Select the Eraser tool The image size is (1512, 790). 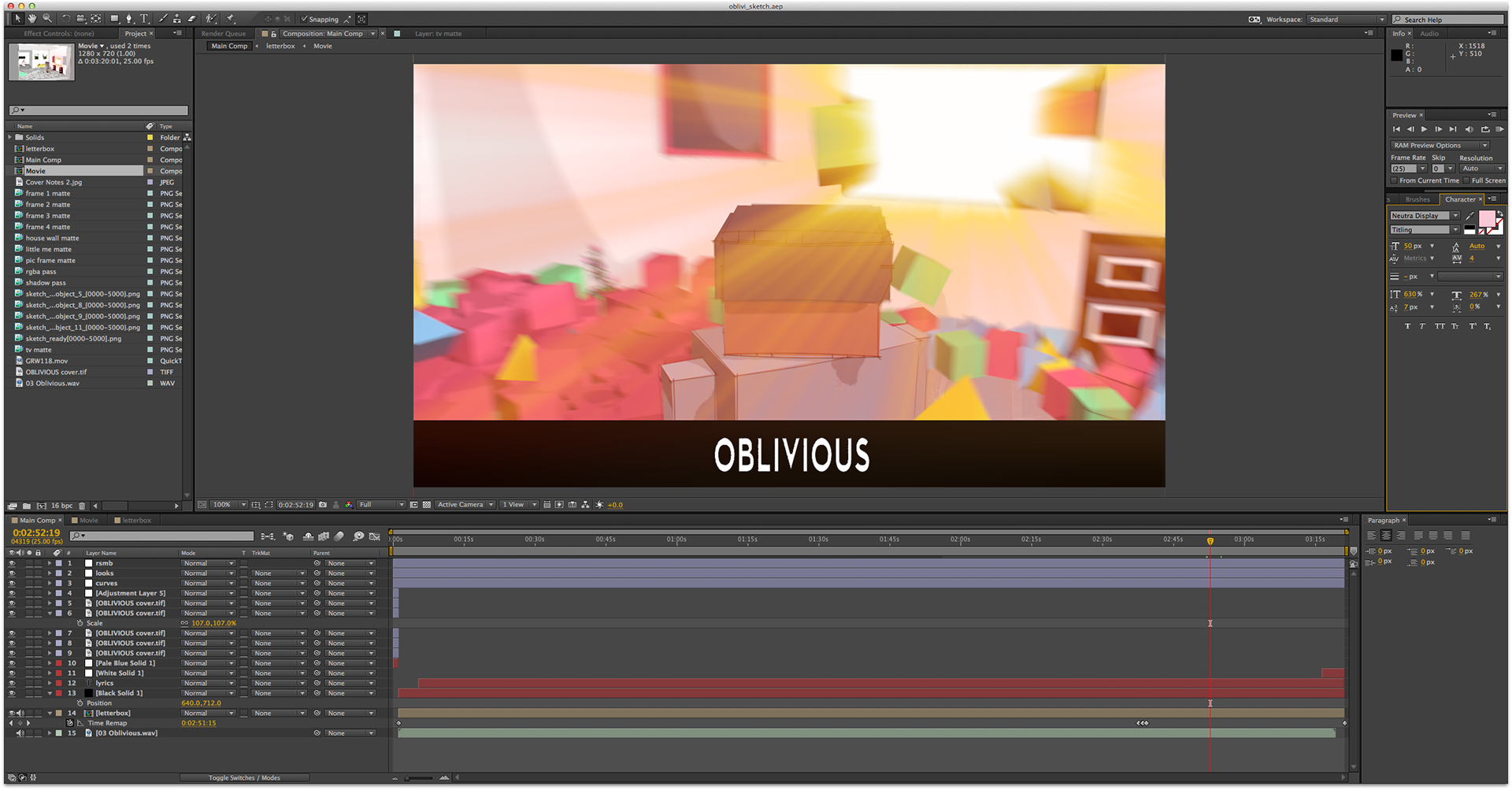coord(191,18)
